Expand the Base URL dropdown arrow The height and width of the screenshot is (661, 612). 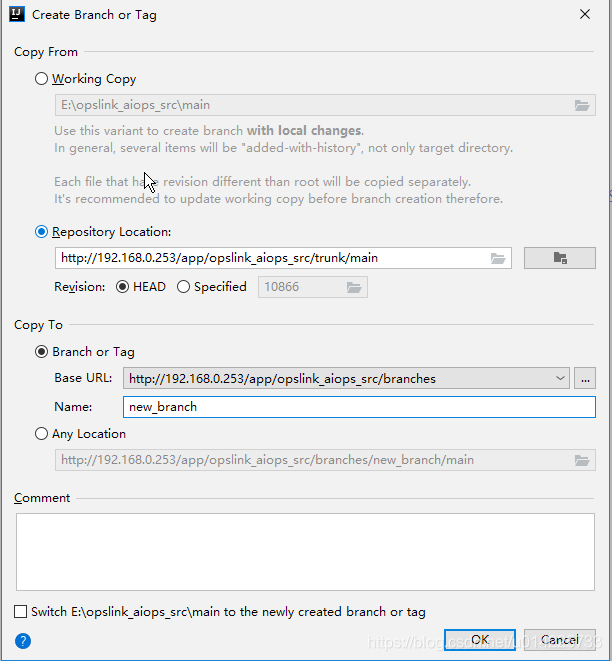click(x=560, y=379)
